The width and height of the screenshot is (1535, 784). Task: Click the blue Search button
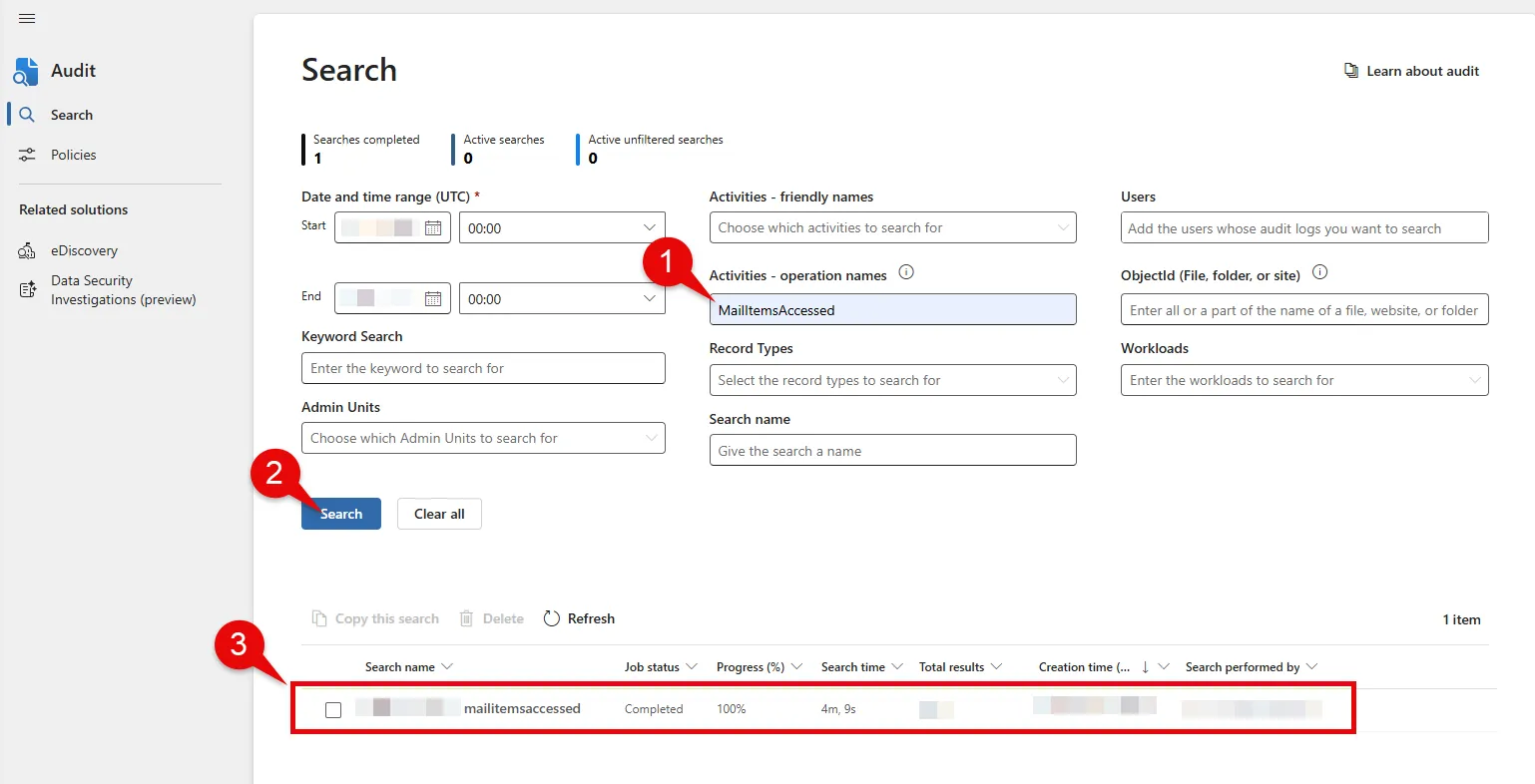(340, 514)
